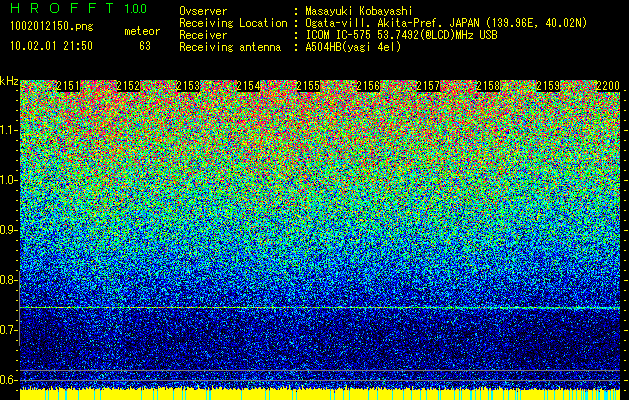This screenshot has width=629, height=400.
Task: Click the ICOM IC-575 receiver value
Action: (x=402, y=35)
